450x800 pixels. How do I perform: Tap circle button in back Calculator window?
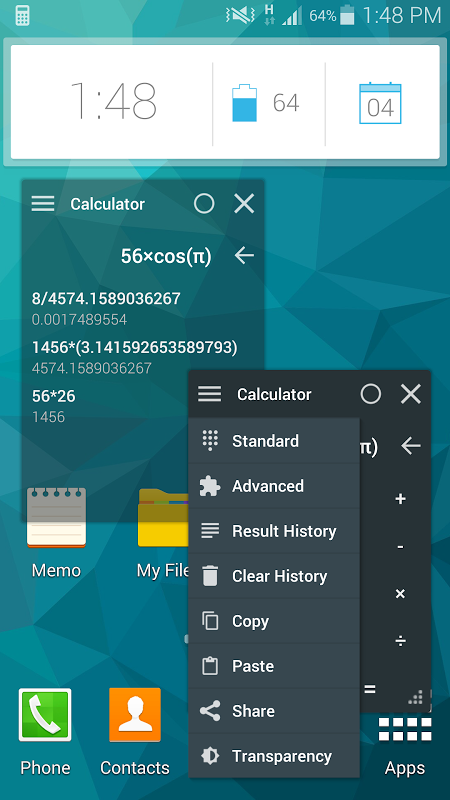pos(204,204)
